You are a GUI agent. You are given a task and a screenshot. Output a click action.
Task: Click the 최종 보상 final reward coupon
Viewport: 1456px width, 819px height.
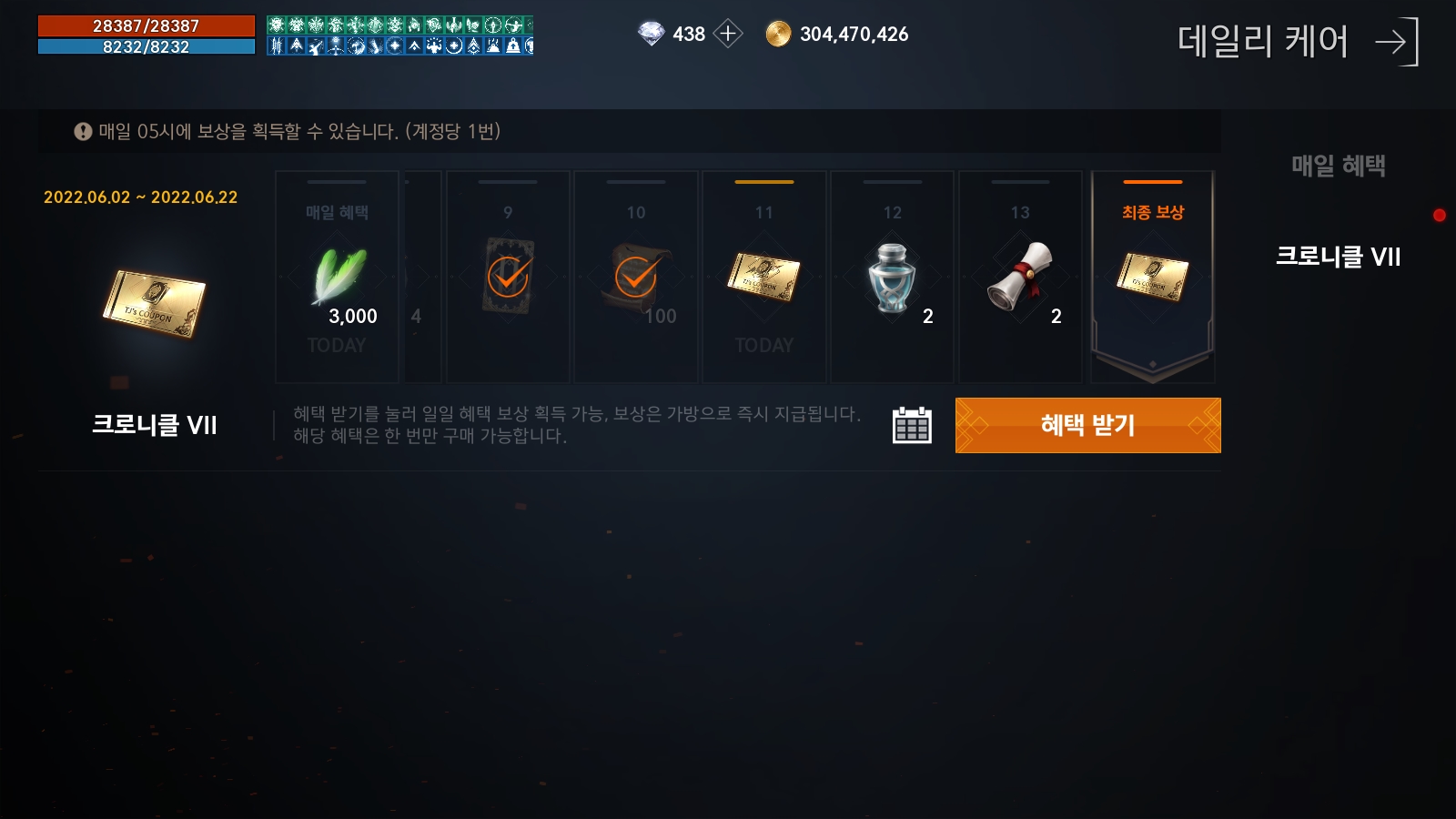tap(1153, 277)
